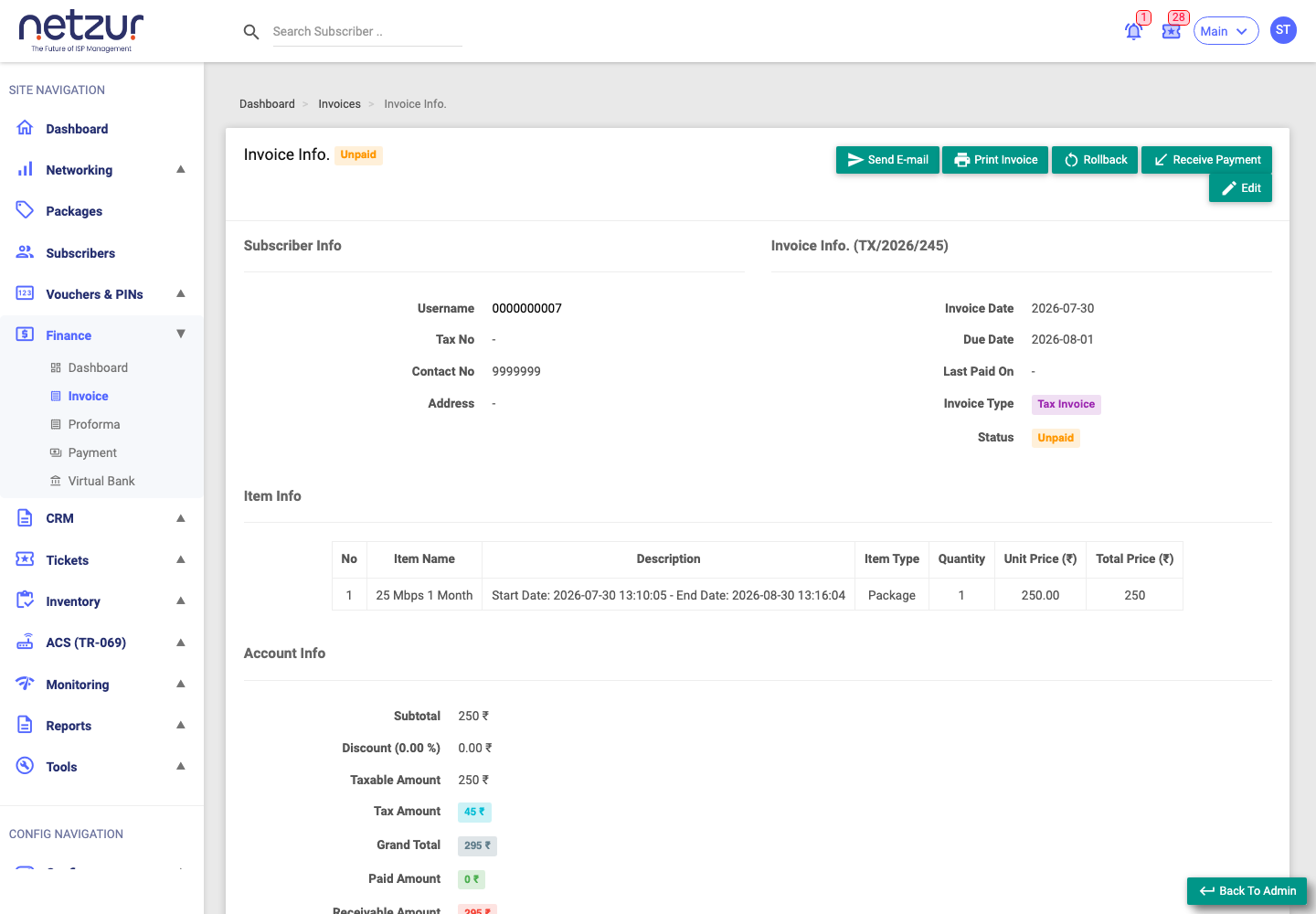The width and height of the screenshot is (1316, 914).
Task: Click the Finance dollar icon
Action: (25, 335)
